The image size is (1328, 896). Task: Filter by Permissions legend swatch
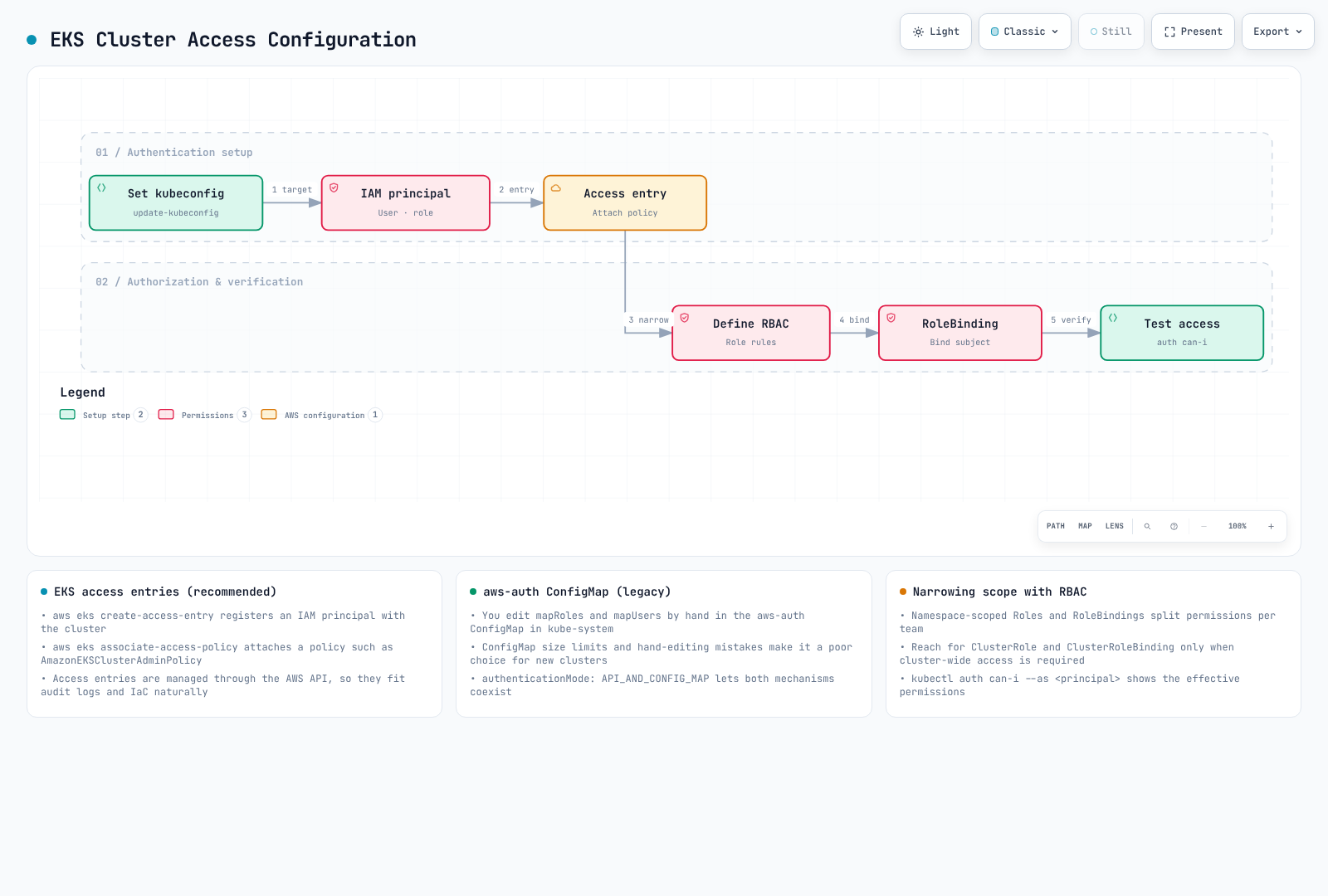[x=166, y=415]
